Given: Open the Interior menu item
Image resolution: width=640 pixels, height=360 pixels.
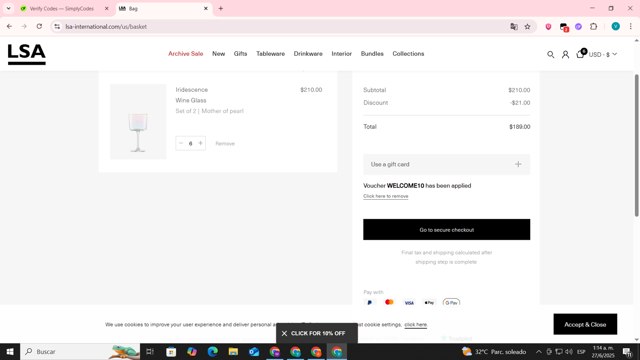Looking at the screenshot, I should click(341, 53).
